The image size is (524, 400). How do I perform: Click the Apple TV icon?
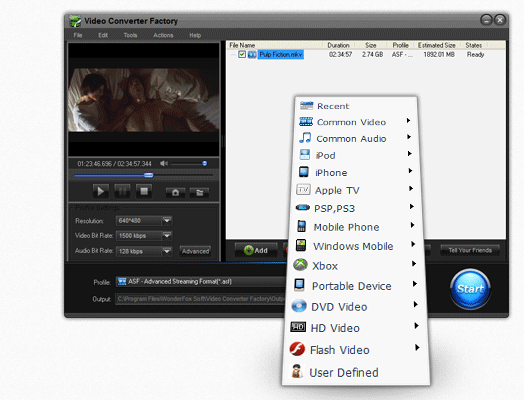[x=303, y=189]
